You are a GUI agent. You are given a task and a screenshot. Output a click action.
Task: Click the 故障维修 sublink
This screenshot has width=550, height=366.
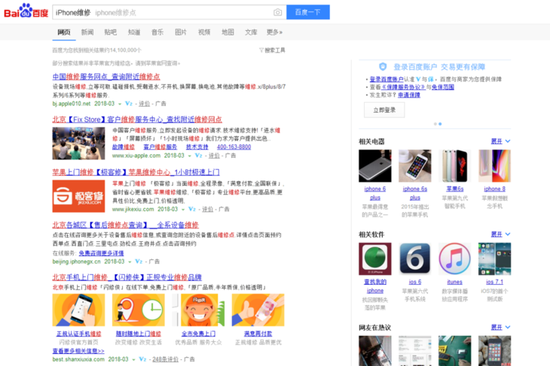pos(123,147)
